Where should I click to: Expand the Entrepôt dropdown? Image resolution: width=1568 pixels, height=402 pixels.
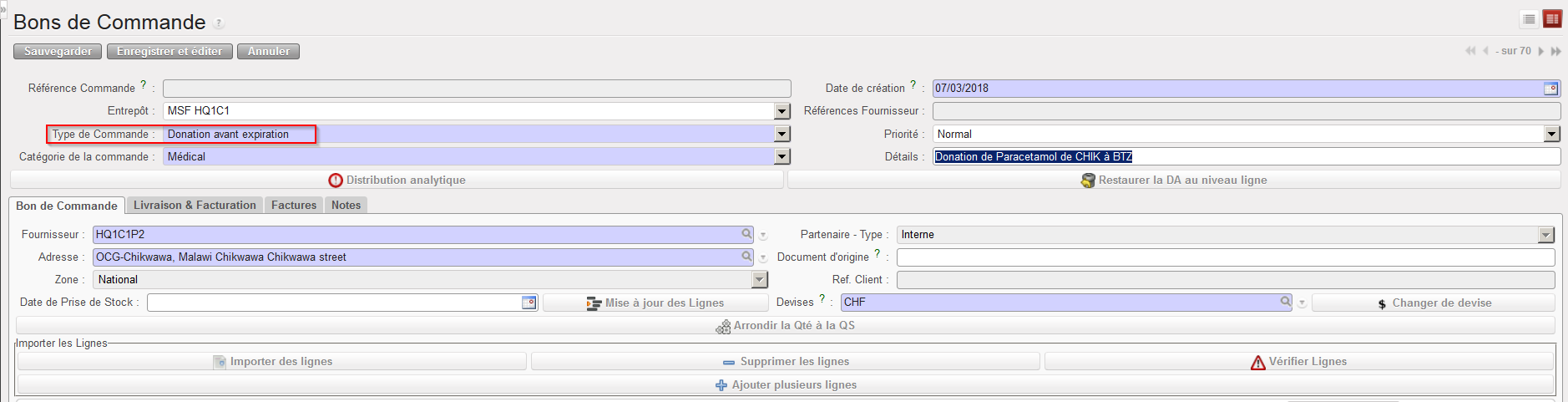(x=781, y=111)
